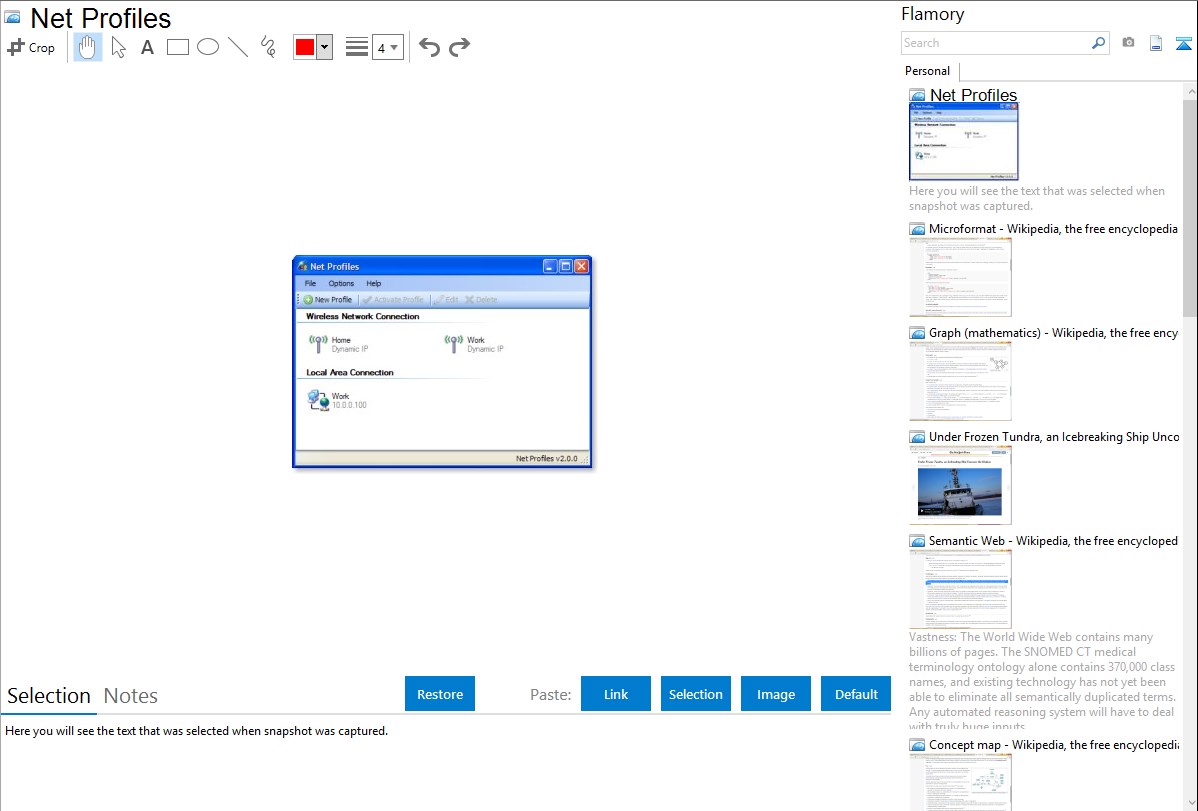Viewport: 1198px width, 811px height.
Task: Undo the last annotation
Action: (x=429, y=47)
